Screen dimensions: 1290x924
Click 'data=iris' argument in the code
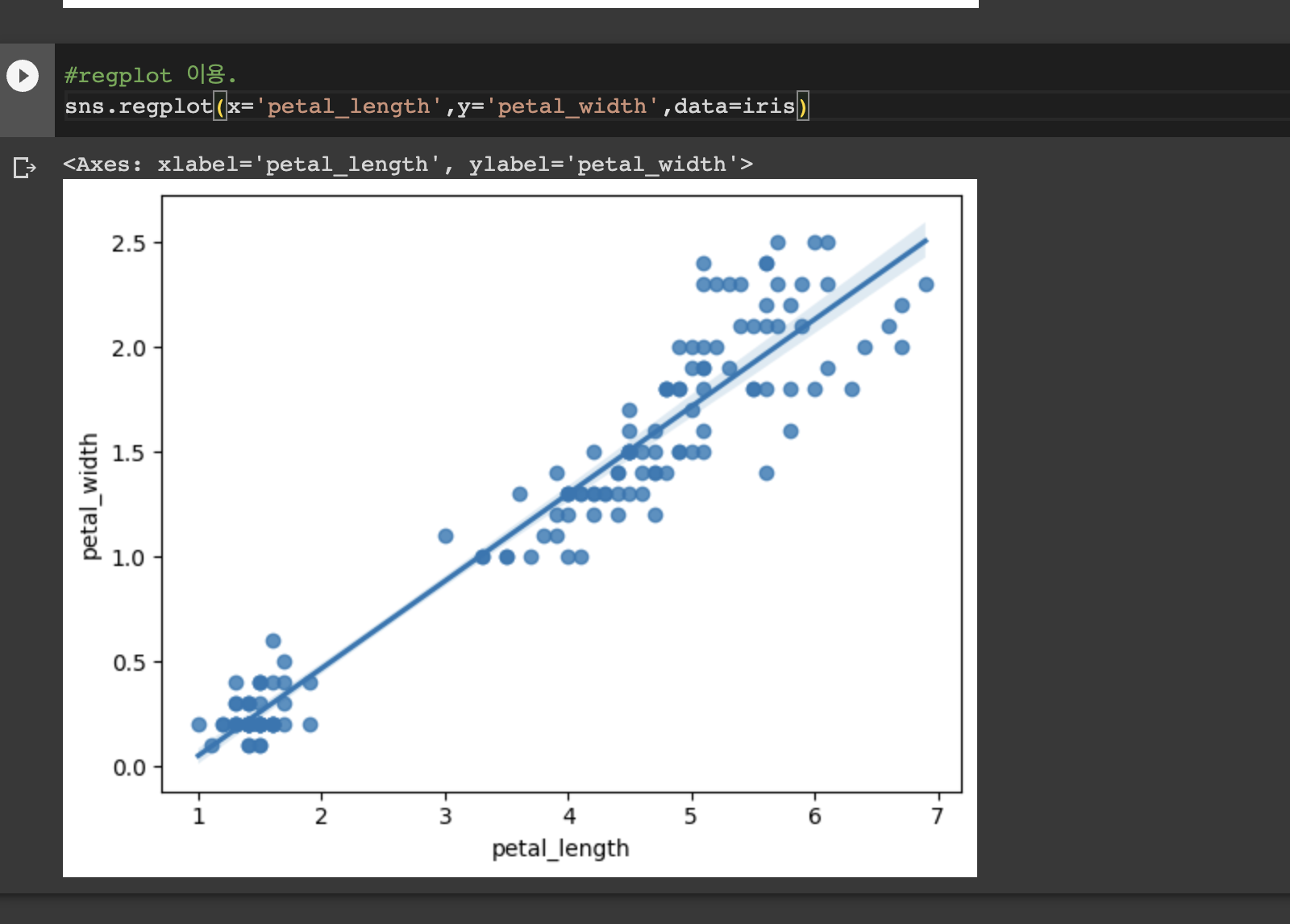tap(734, 106)
